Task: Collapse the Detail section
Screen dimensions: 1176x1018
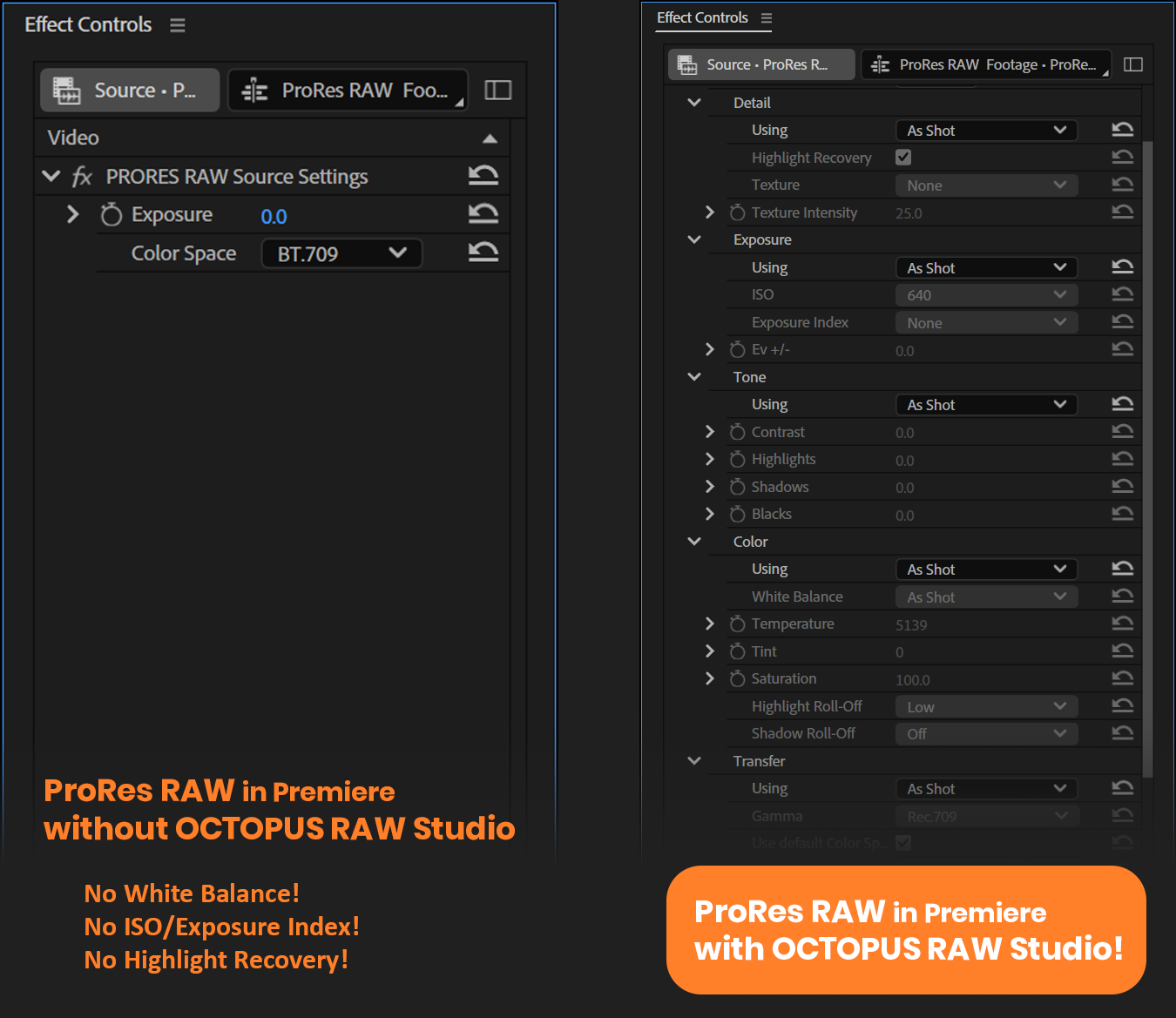Action: [694, 103]
